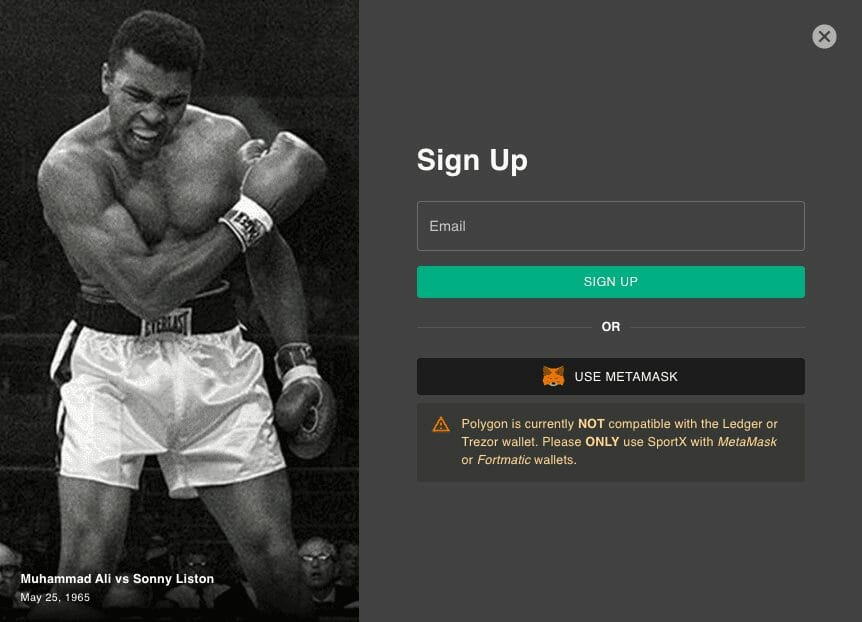
Task: Click the word Polygon in the notice
Action: pyautogui.click(x=484, y=425)
